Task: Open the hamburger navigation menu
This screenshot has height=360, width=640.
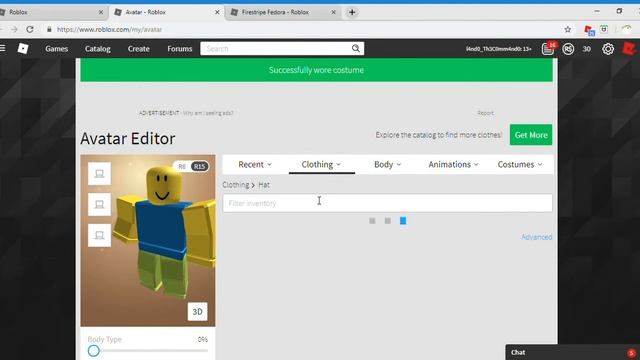Action: click(x=2, y=48)
